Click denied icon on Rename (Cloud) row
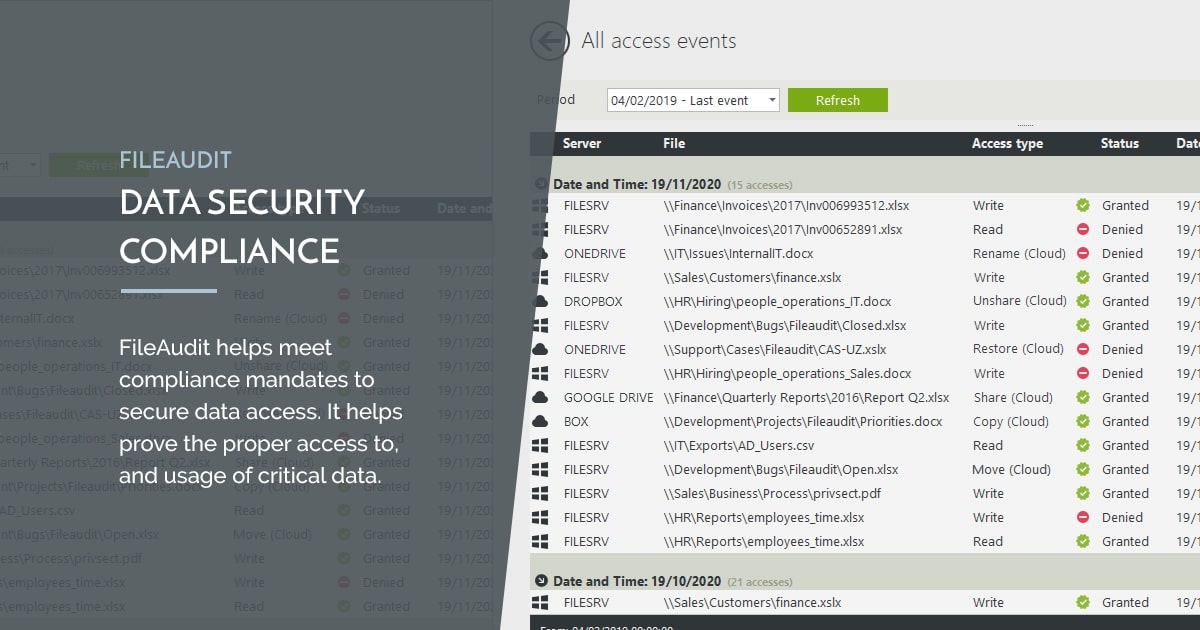This screenshot has width=1200, height=630. (x=1083, y=254)
